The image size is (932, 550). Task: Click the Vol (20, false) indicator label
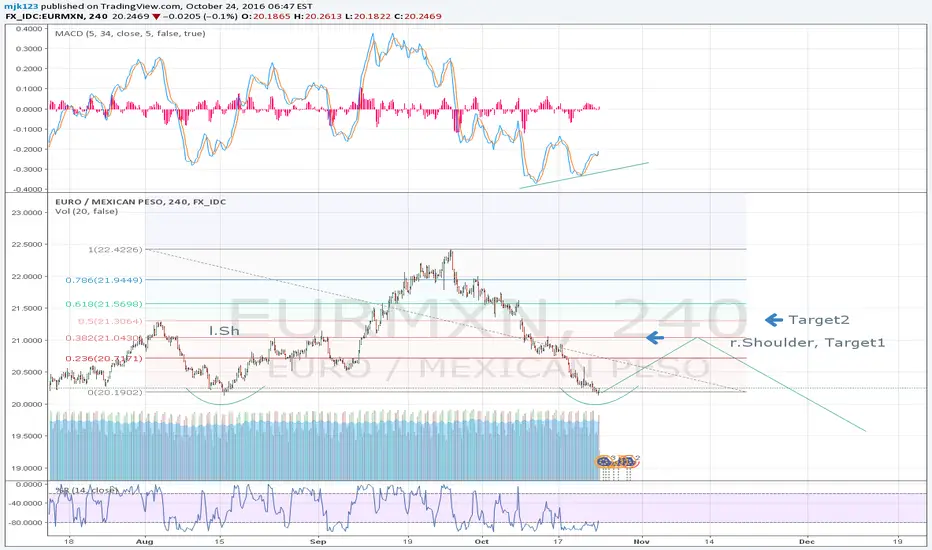tap(86, 211)
